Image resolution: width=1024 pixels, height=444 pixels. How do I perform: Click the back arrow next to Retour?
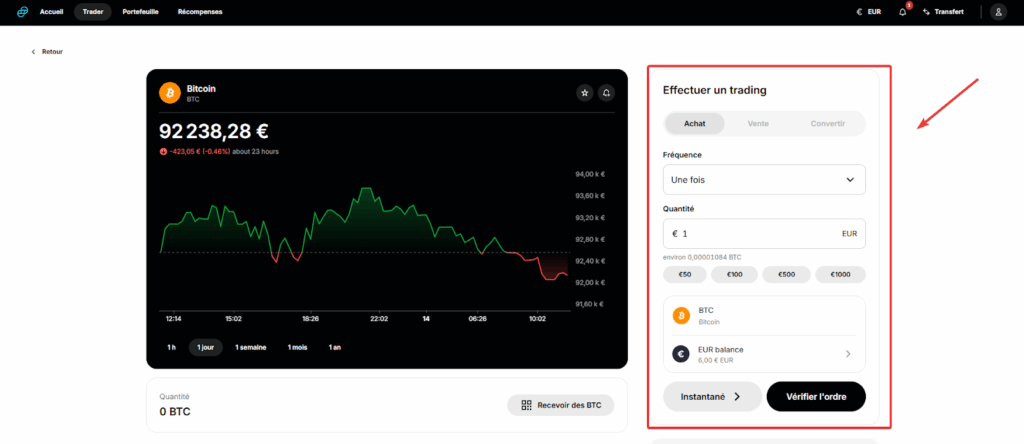33,52
